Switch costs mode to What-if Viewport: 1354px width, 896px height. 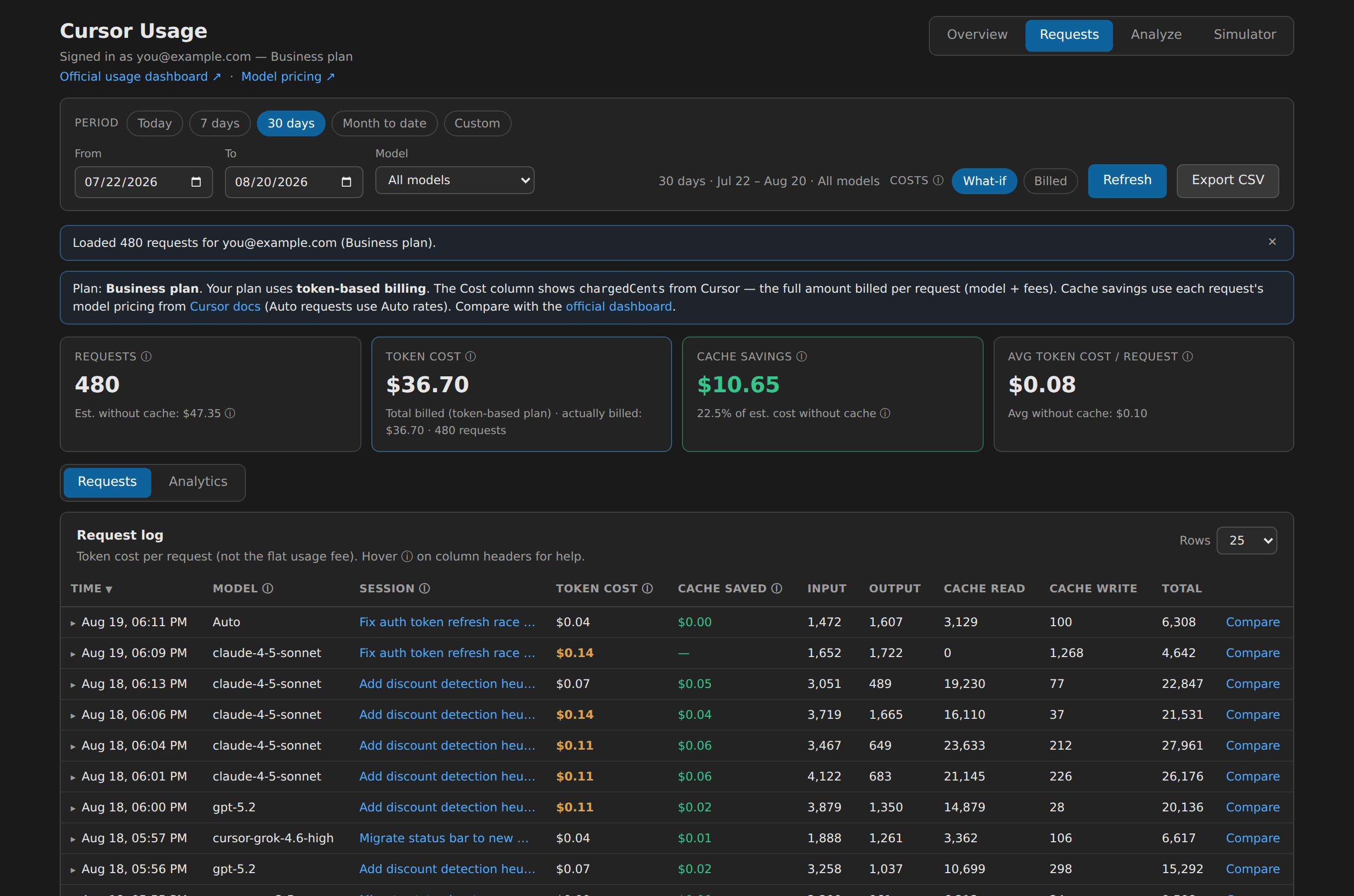[984, 181]
